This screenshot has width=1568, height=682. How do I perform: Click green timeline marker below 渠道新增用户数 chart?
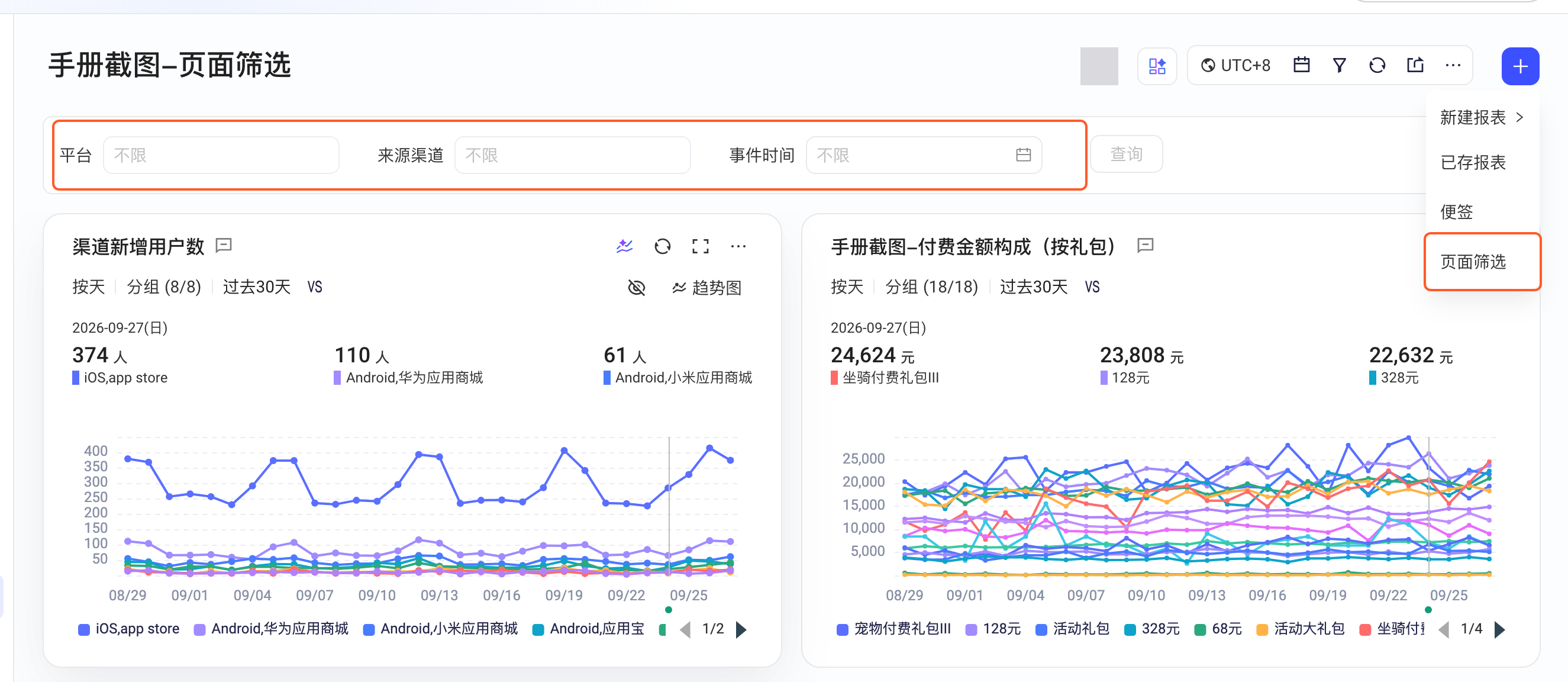tap(669, 610)
